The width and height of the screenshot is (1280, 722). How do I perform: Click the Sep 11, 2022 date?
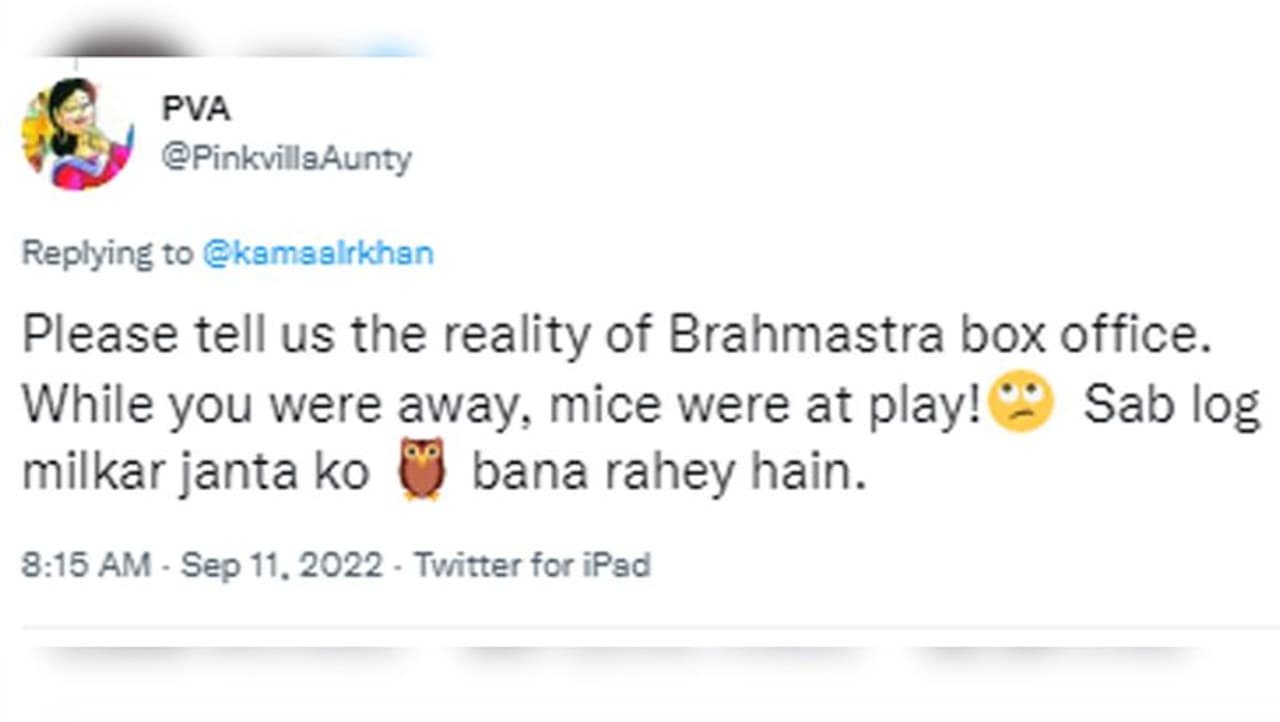pyautogui.click(x=281, y=565)
